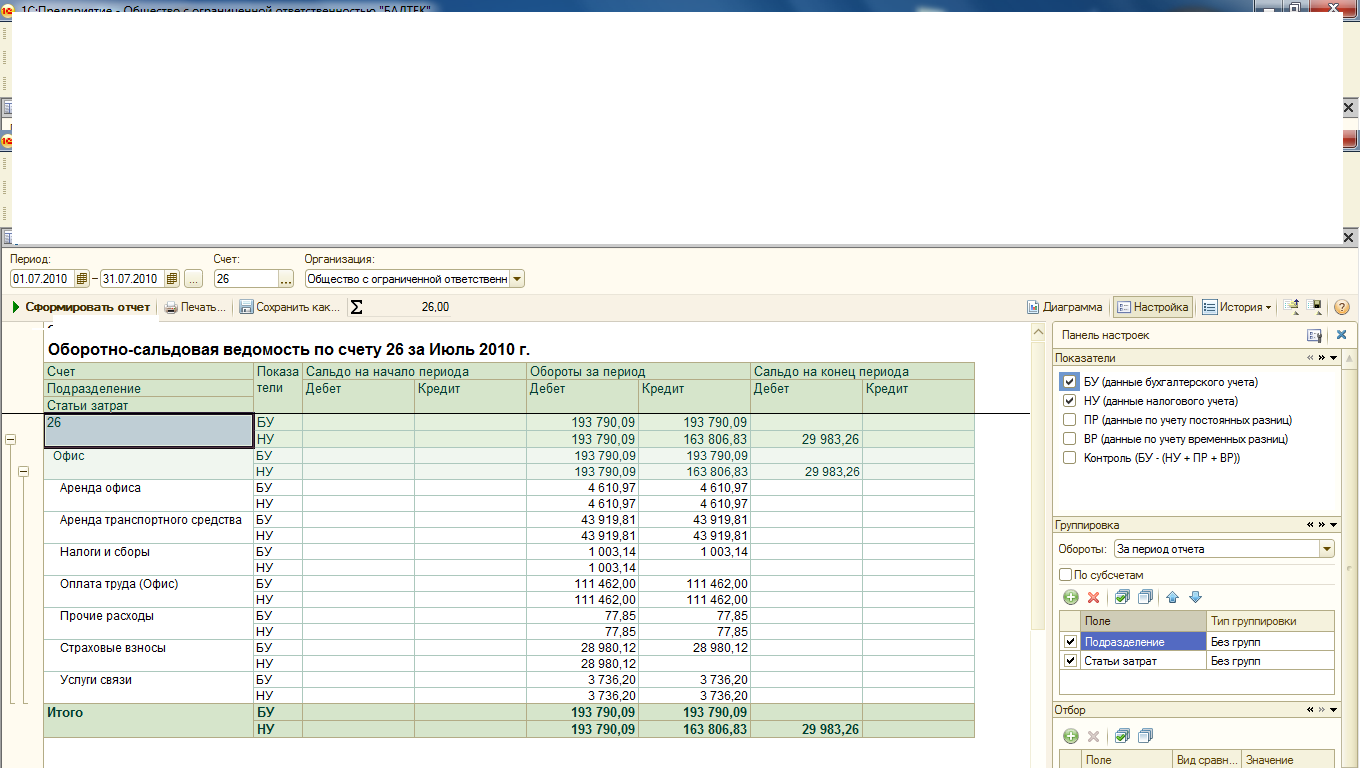Click the Печать... button
Image resolution: width=1360 pixels, height=768 pixels.
(195, 307)
